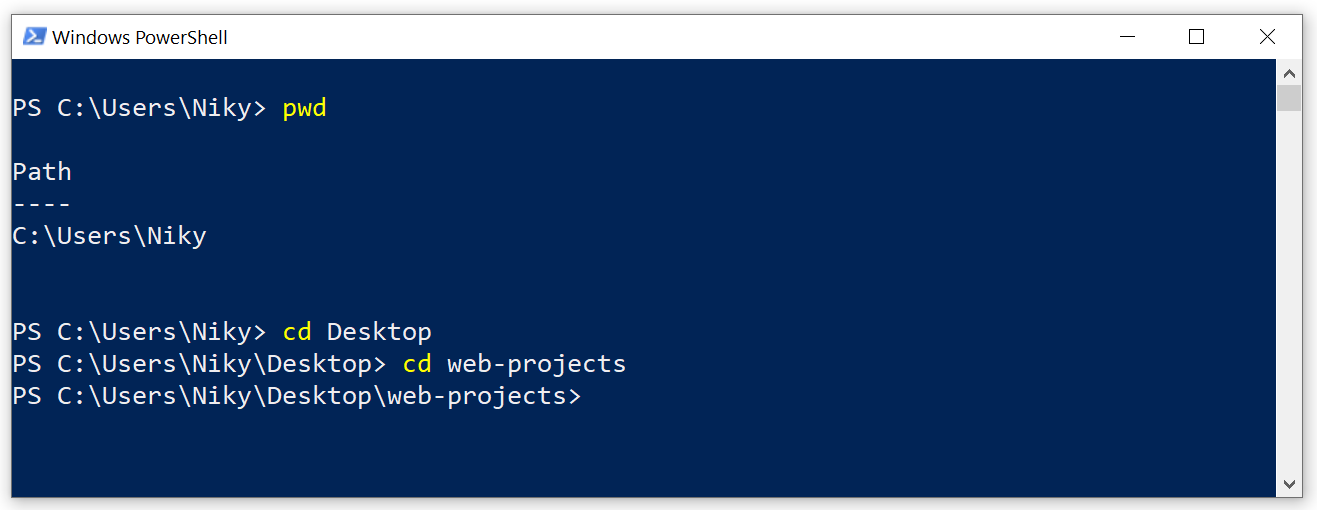Image resolution: width=1317 pixels, height=510 pixels.
Task: Click the "Path" output header
Action: pos(42,172)
